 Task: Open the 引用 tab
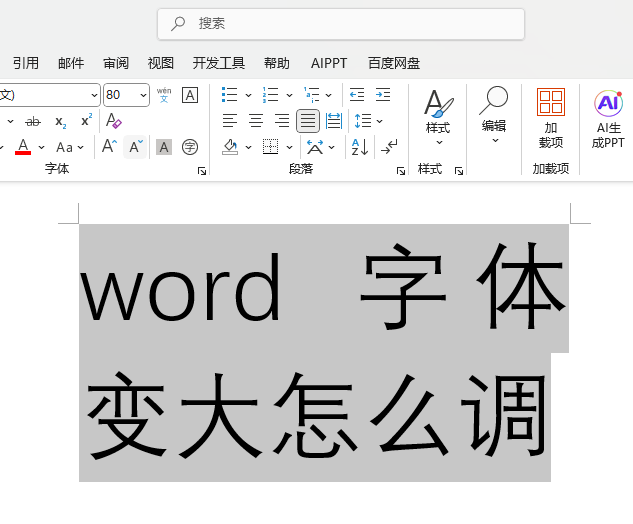coord(26,63)
